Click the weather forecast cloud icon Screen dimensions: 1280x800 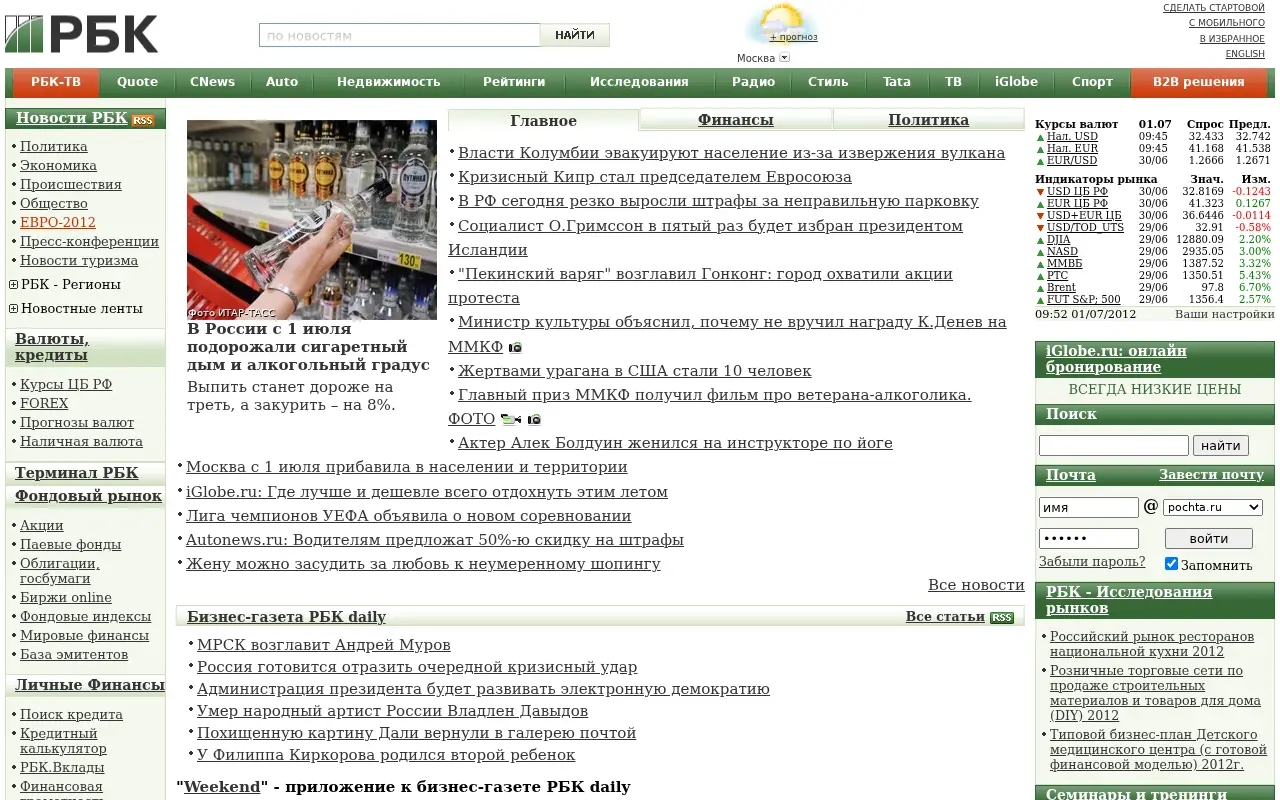pos(781,22)
